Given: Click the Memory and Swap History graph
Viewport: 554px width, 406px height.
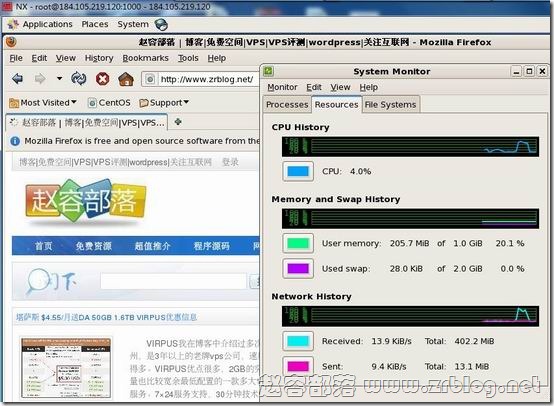Looking at the screenshot, I should [410, 218].
